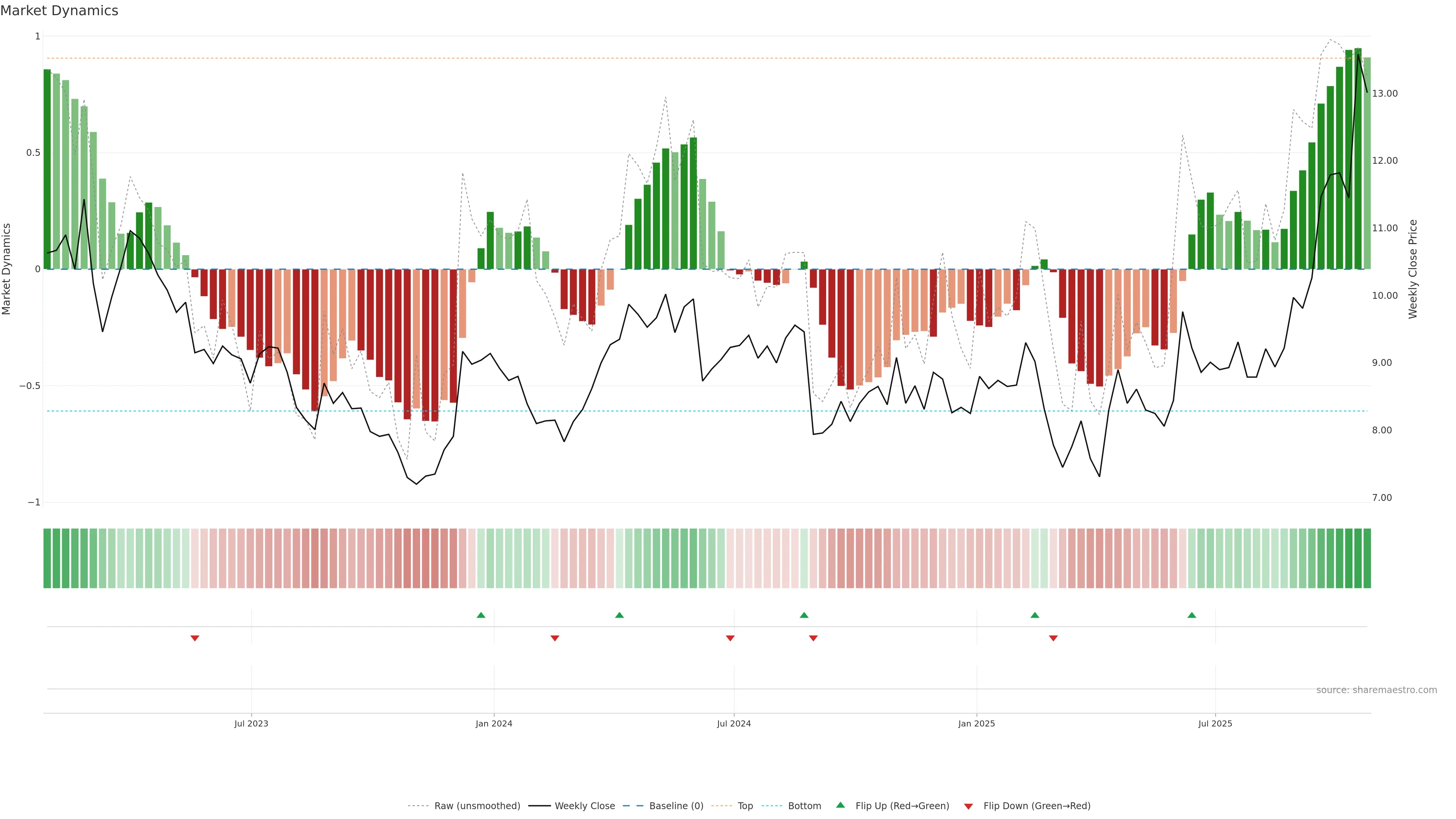Click the Weekly Close Price axis title
This screenshot has height=819, width=1456.
click(x=1413, y=269)
